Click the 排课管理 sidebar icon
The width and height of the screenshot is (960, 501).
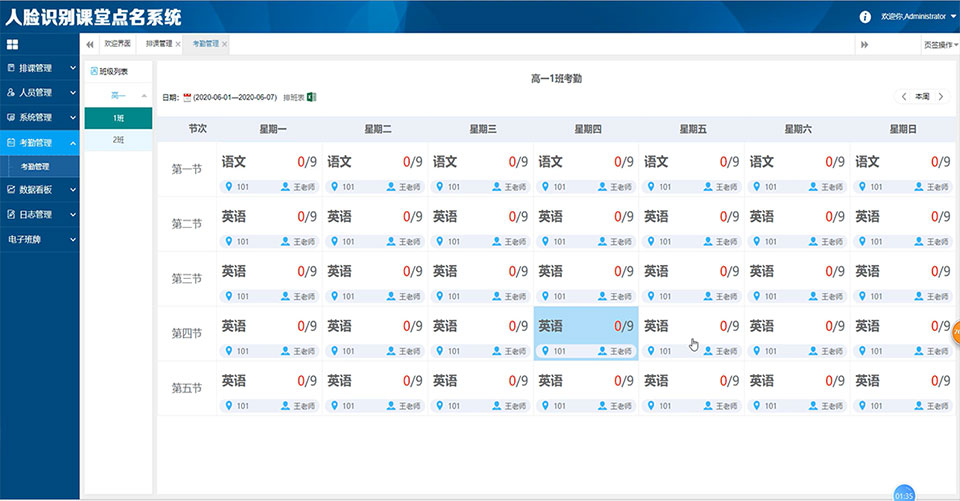click(x=11, y=68)
